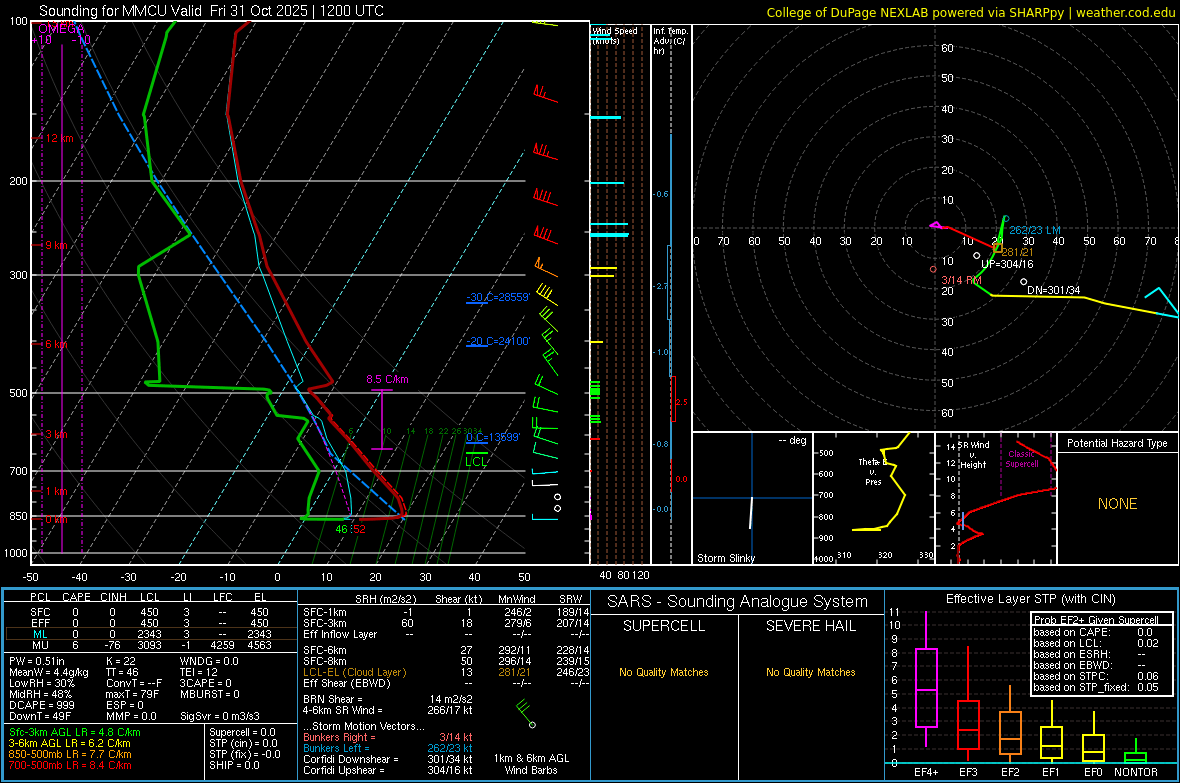The width and height of the screenshot is (1180, 783).
Task: Click the 1km & 6km AGL wind barb symbol
Action: coord(525,714)
